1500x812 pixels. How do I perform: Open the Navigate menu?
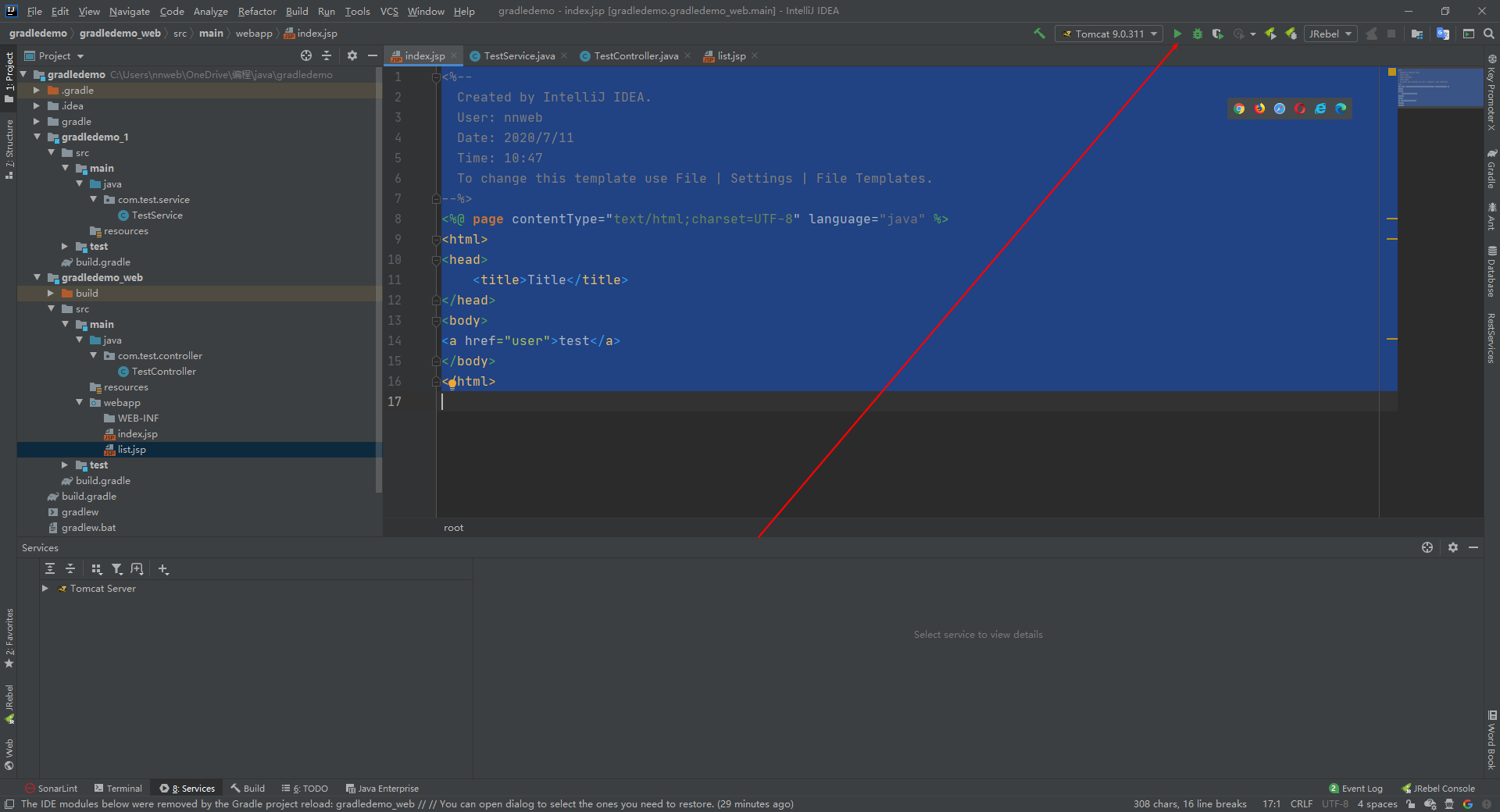[129, 11]
